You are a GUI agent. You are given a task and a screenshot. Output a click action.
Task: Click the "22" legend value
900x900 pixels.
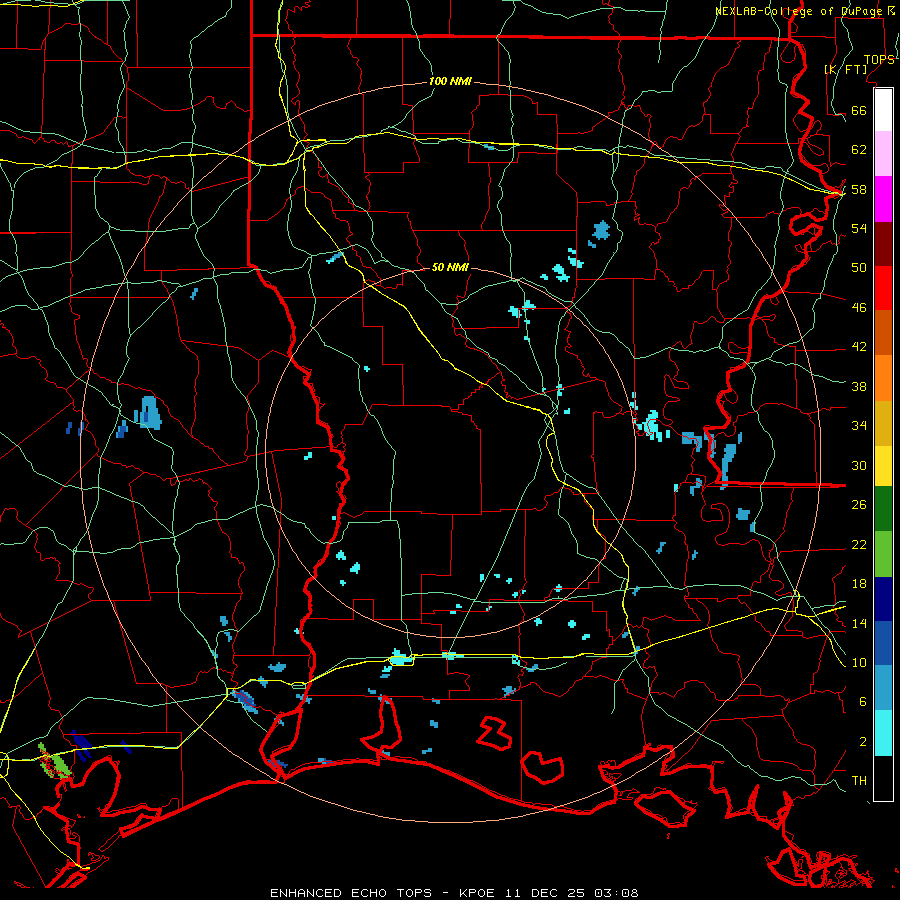pos(859,544)
